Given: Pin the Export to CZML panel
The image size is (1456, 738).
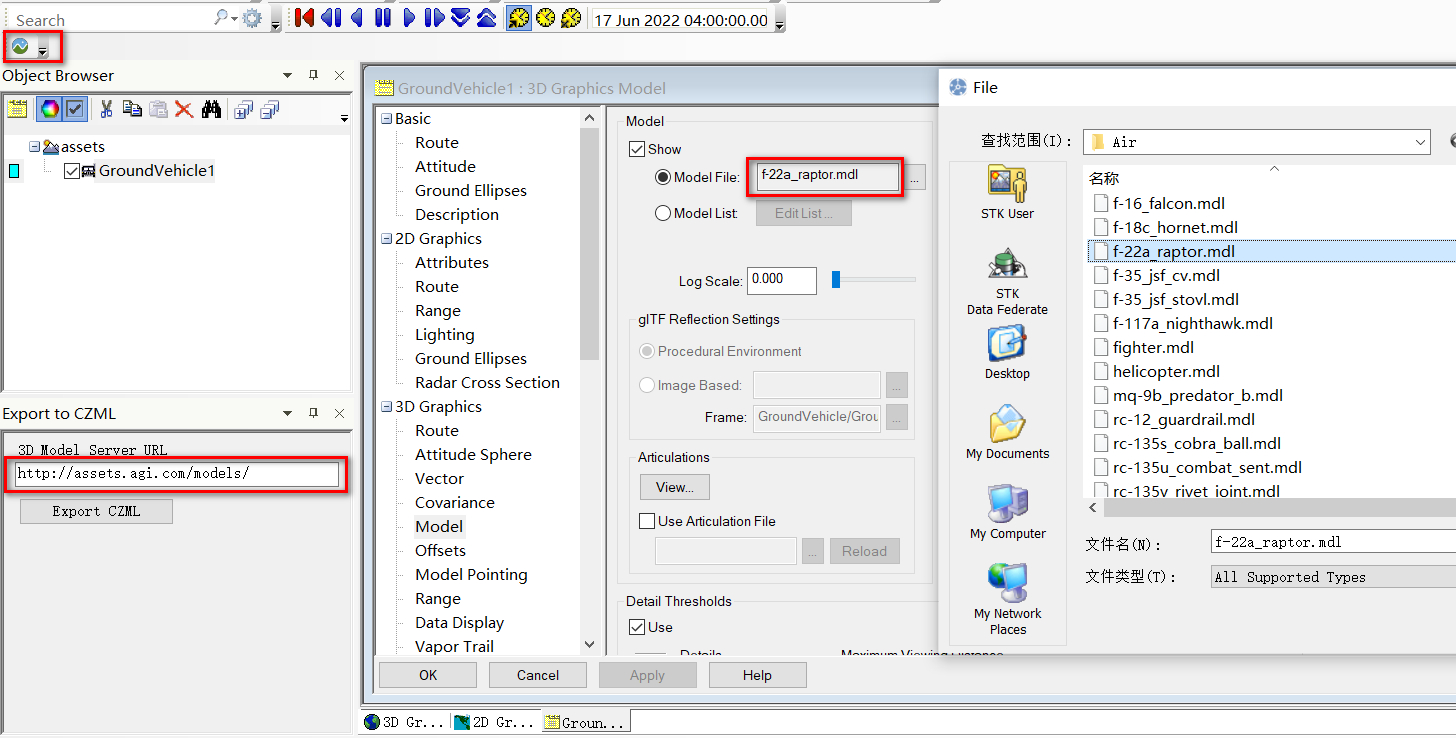Looking at the screenshot, I should click(313, 413).
